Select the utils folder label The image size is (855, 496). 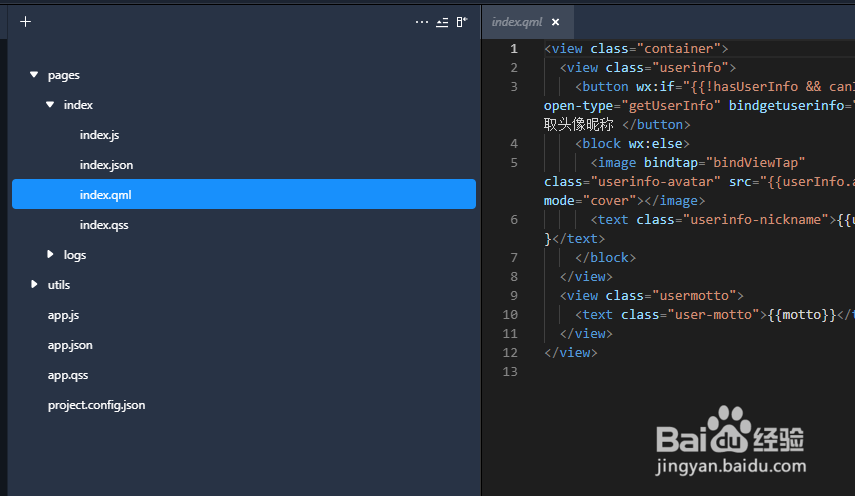pyautogui.click(x=59, y=285)
